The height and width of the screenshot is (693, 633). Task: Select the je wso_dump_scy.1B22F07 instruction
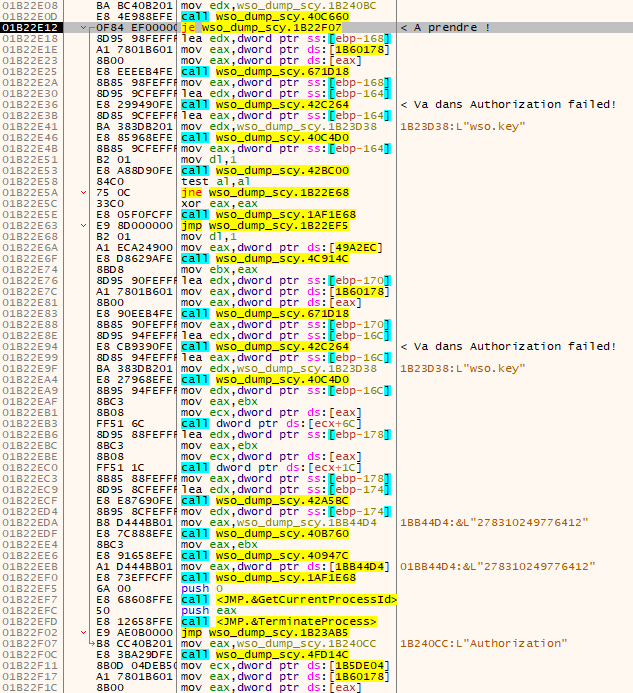pyautogui.click(x=260, y=27)
